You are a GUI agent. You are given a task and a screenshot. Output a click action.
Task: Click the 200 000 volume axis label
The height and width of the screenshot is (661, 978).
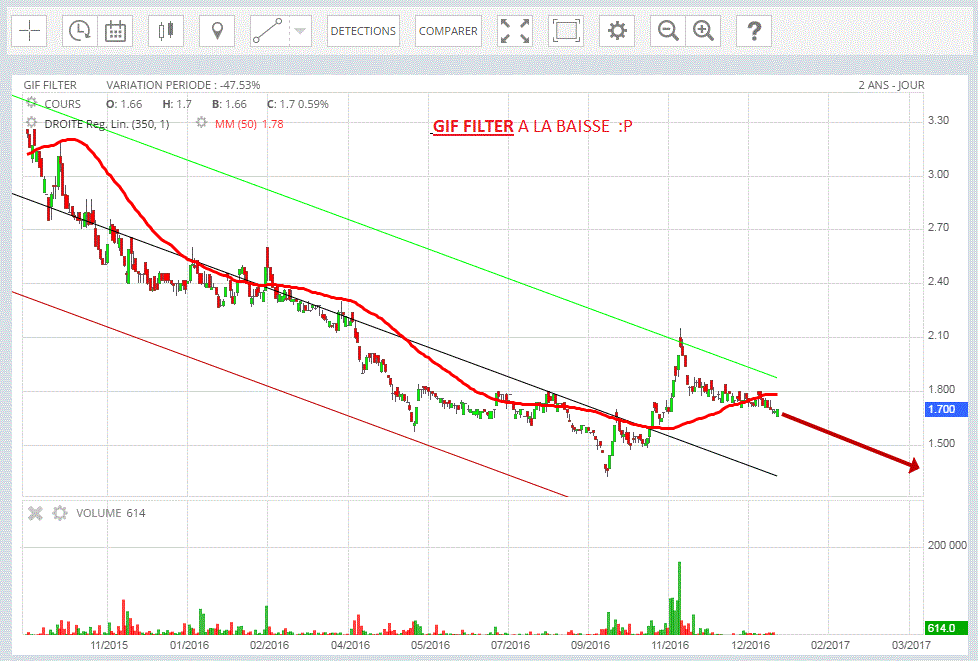click(947, 545)
